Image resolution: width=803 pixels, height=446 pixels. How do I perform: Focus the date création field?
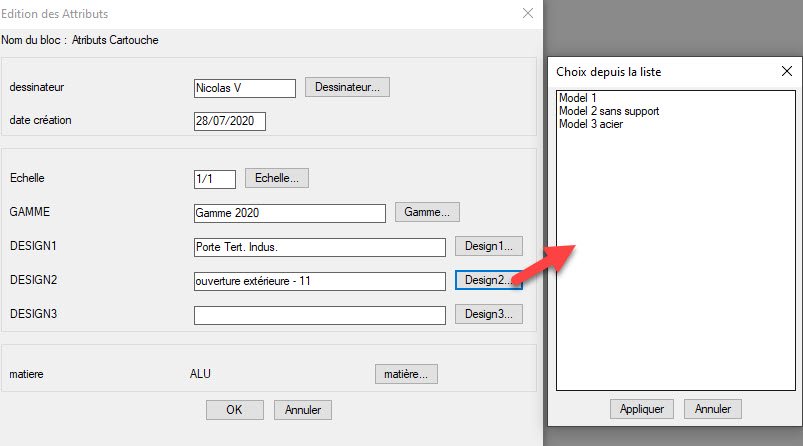point(229,121)
